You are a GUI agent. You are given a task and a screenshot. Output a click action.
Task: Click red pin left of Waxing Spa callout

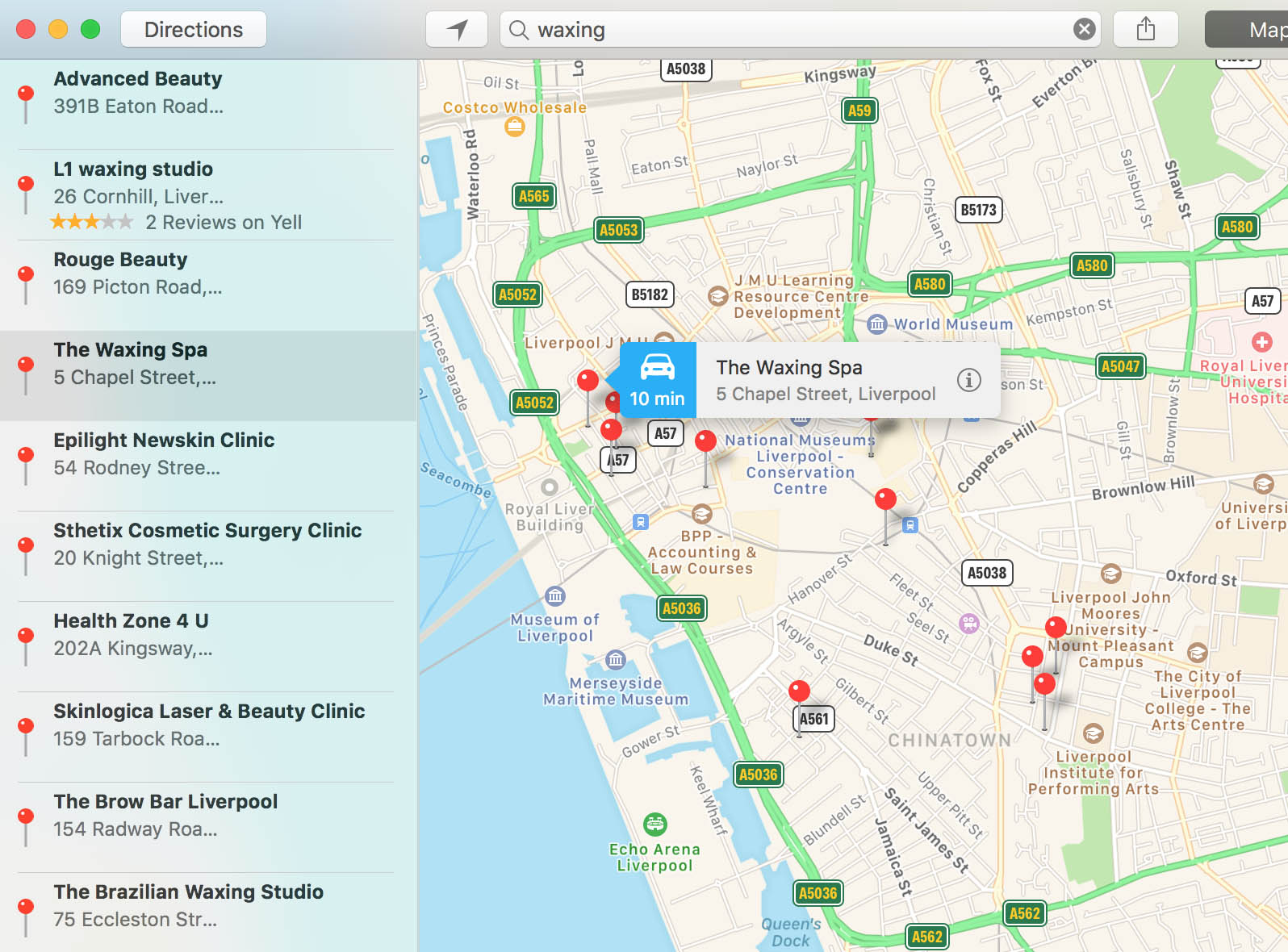[588, 380]
